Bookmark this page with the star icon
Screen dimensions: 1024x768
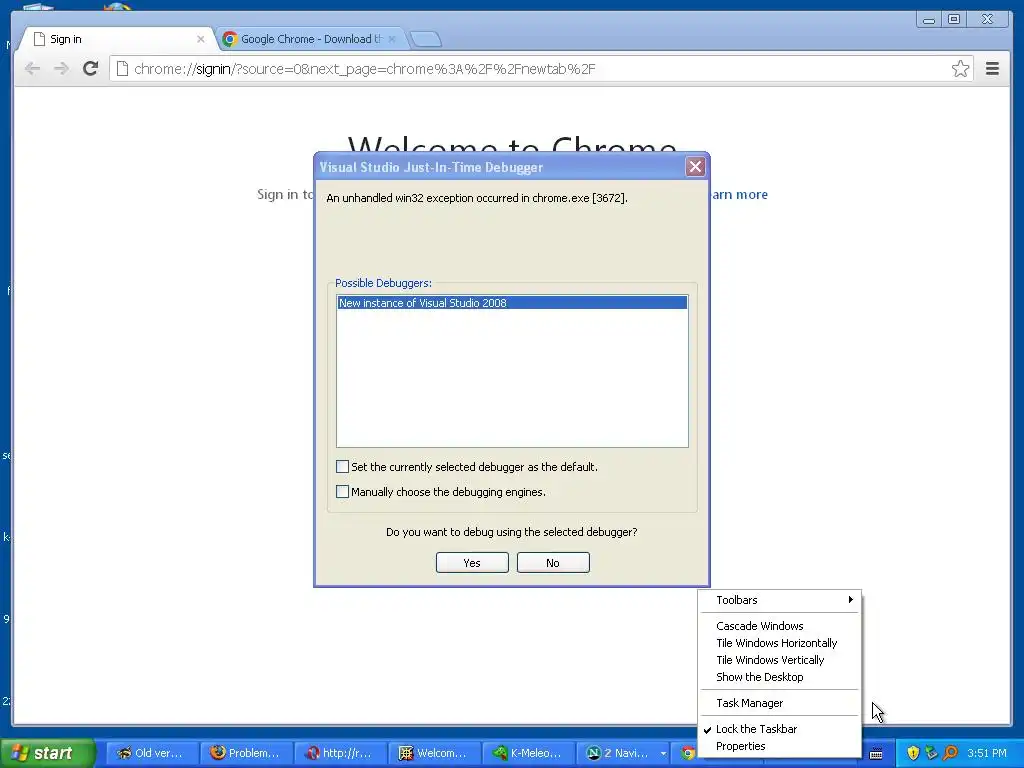click(960, 69)
